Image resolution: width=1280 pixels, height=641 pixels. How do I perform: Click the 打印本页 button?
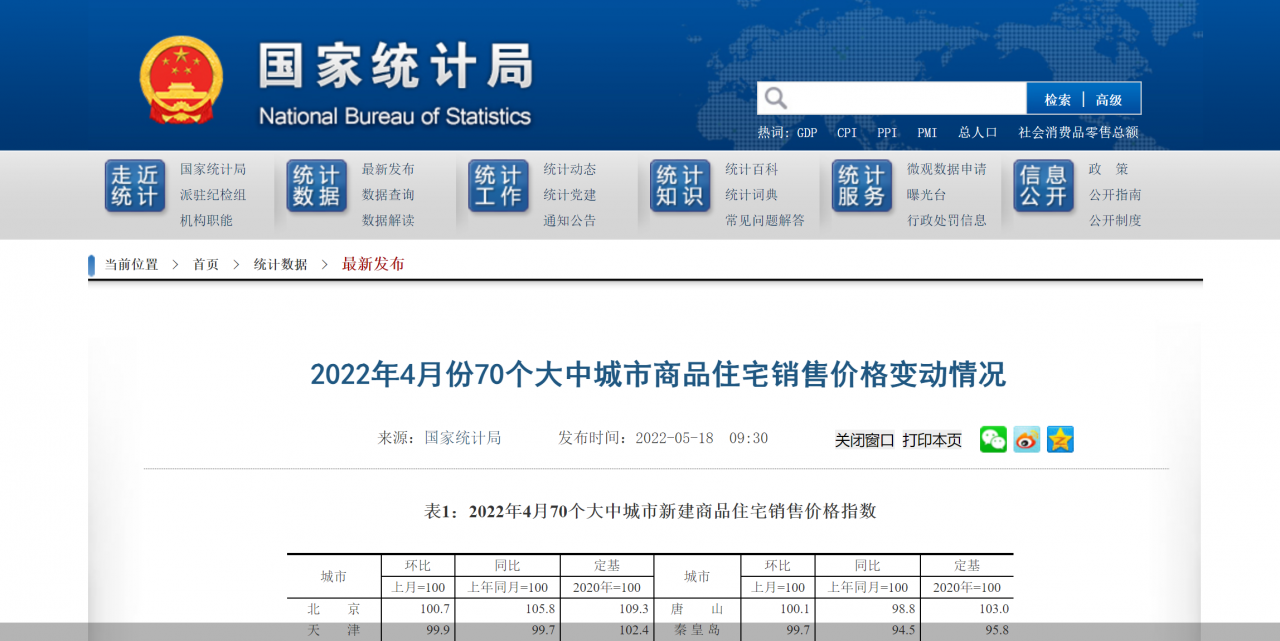(932, 440)
